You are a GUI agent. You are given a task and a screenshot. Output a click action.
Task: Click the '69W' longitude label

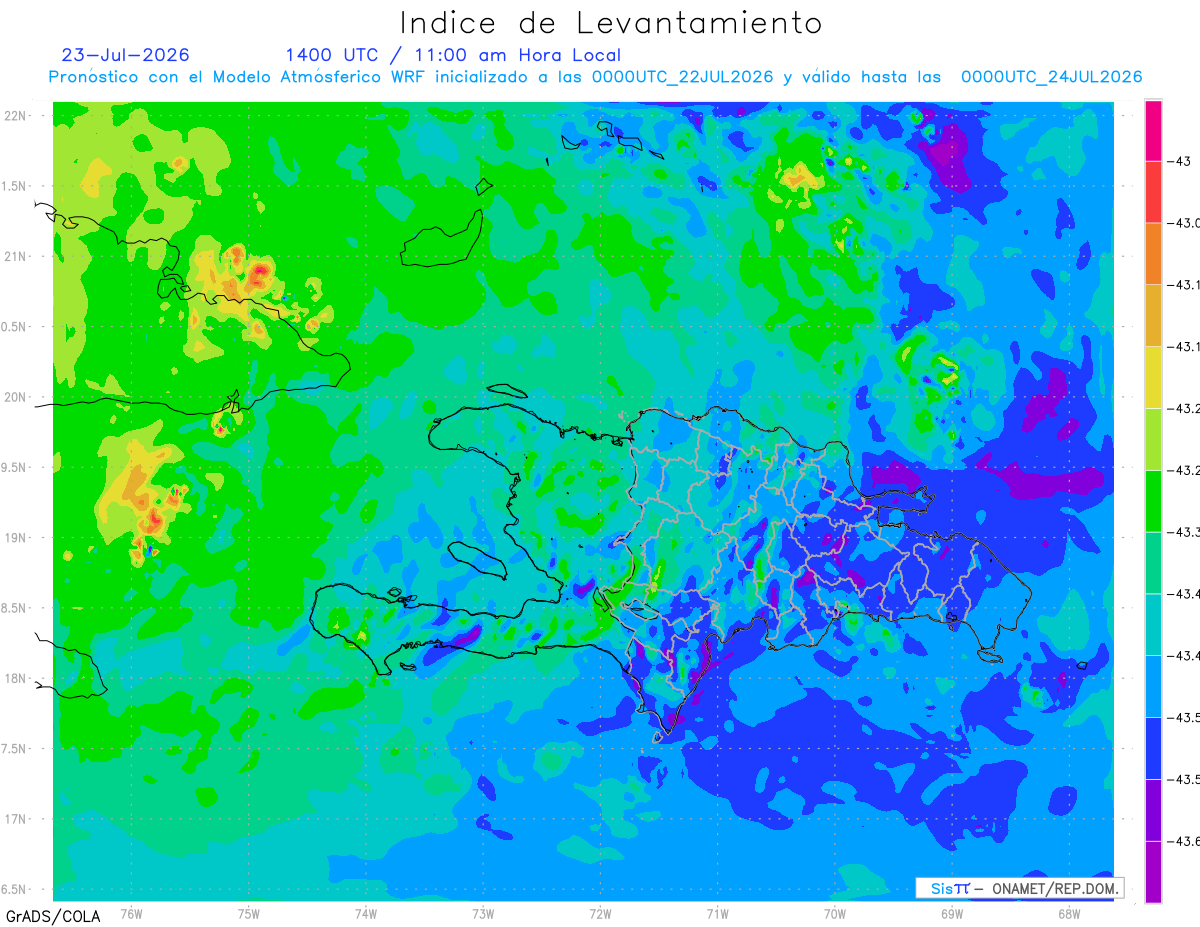coord(952,914)
